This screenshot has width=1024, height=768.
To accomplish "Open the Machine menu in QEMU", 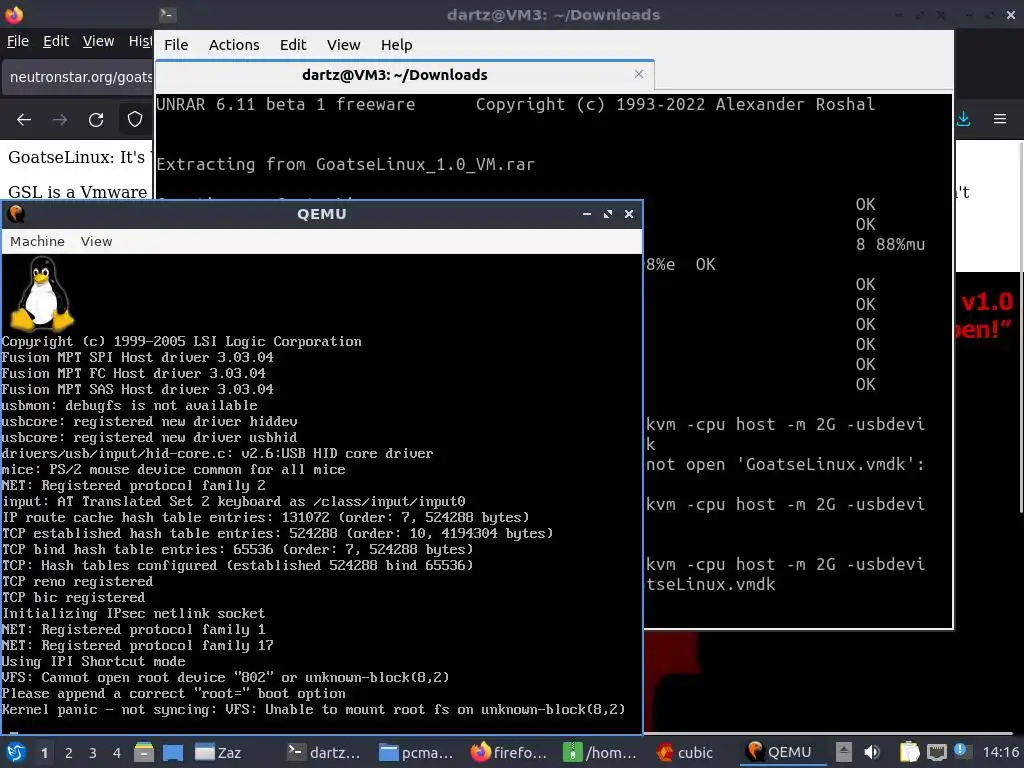I will coord(37,241).
